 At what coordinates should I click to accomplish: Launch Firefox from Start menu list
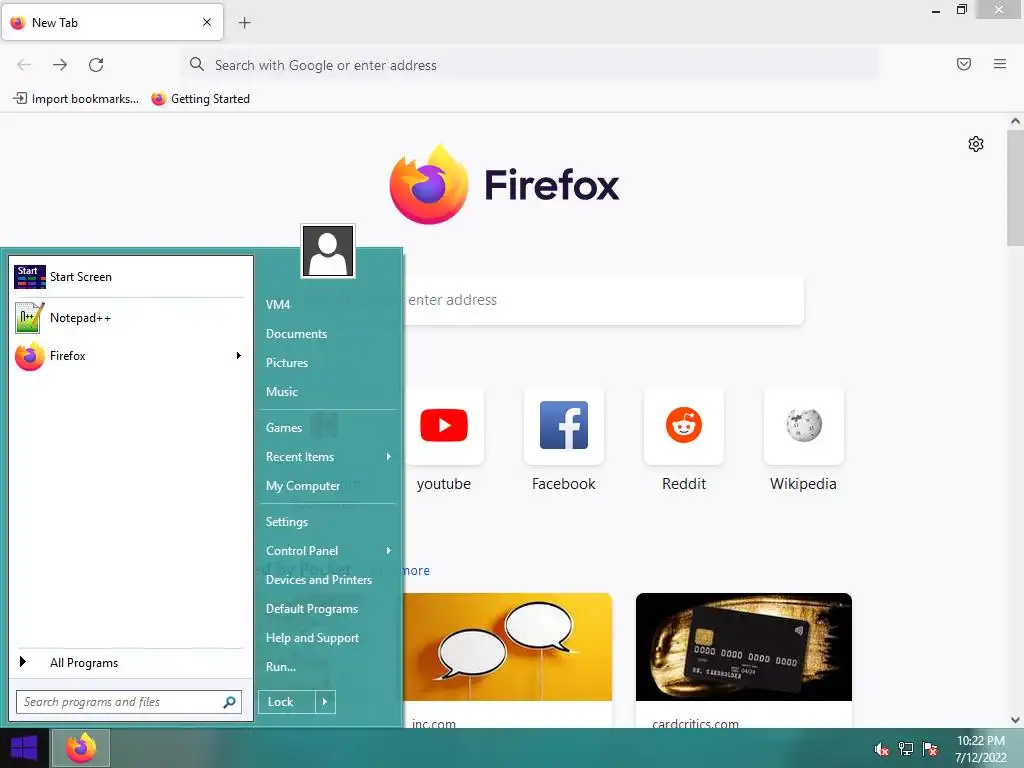point(123,356)
